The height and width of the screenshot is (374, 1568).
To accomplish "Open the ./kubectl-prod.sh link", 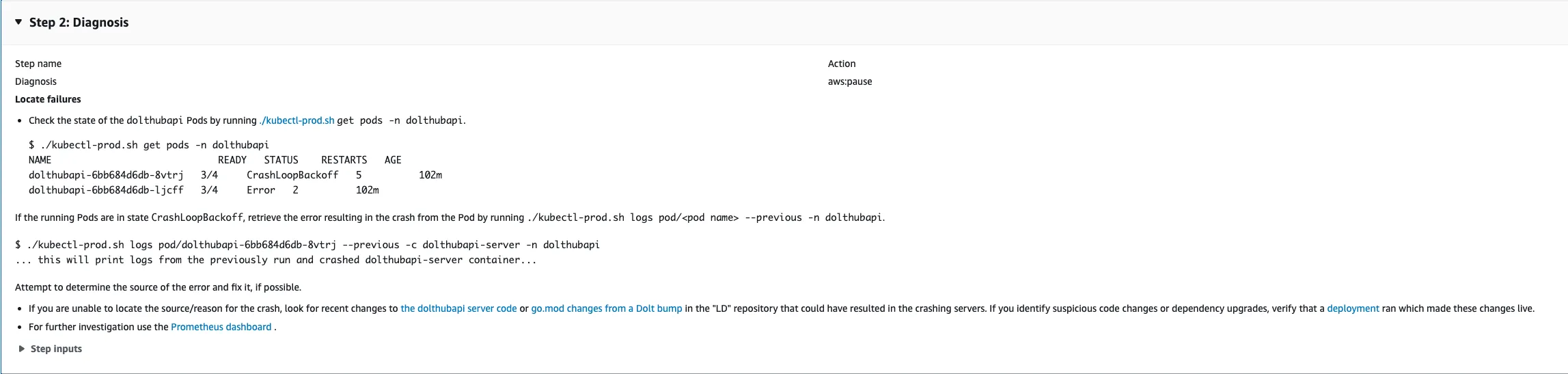I will pos(297,120).
